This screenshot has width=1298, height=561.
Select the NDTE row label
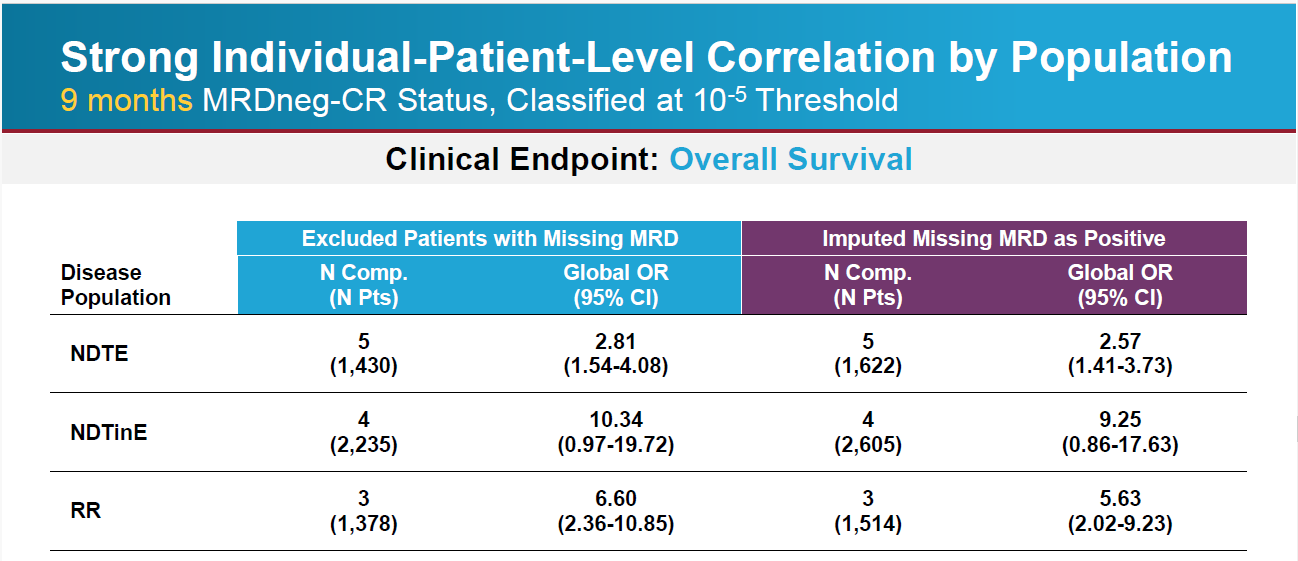pyautogui.click(x=99, y=353)
